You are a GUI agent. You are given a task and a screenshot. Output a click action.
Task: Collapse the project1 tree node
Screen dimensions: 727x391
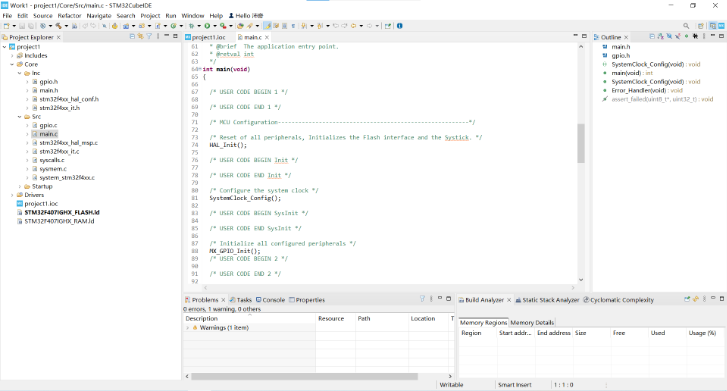point(5,47)
